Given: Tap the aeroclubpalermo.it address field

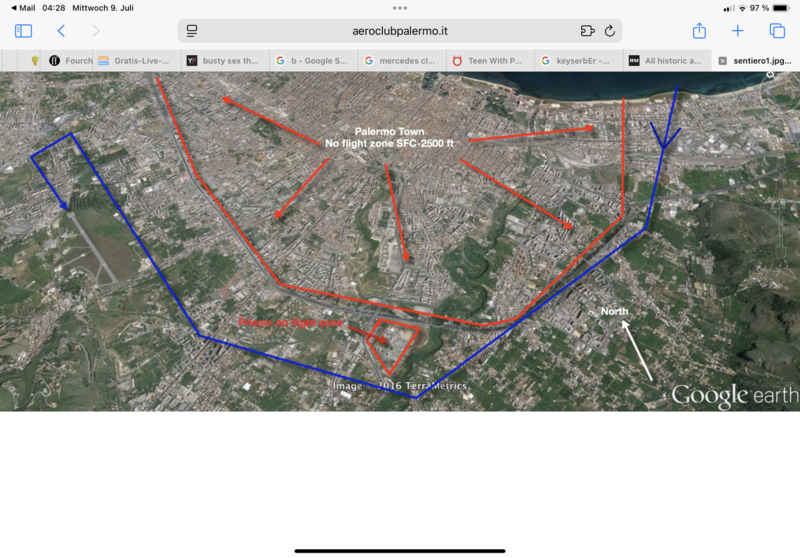Looking at the screenshot, I should click(400, 31).
